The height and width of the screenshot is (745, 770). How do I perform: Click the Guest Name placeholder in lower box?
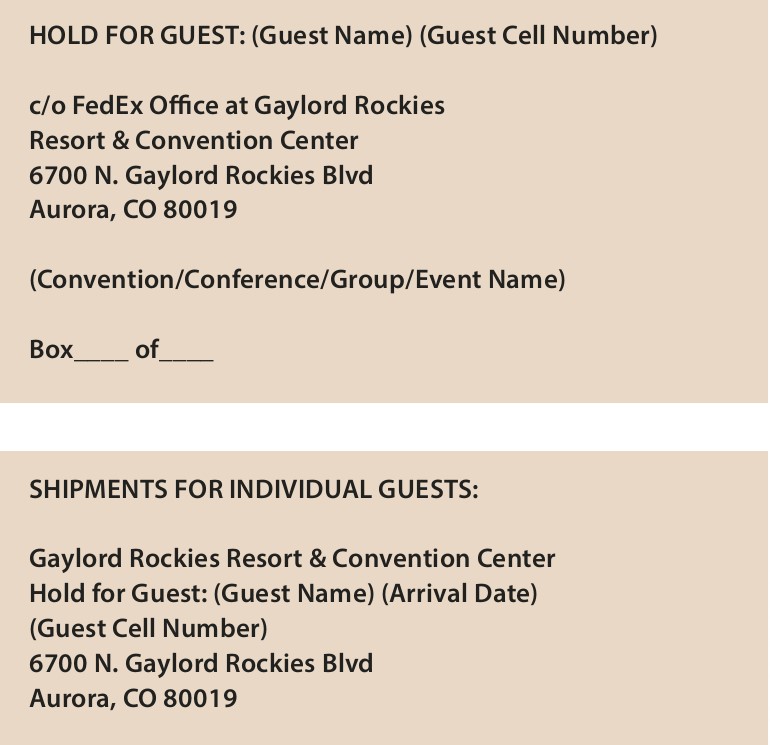295,594
